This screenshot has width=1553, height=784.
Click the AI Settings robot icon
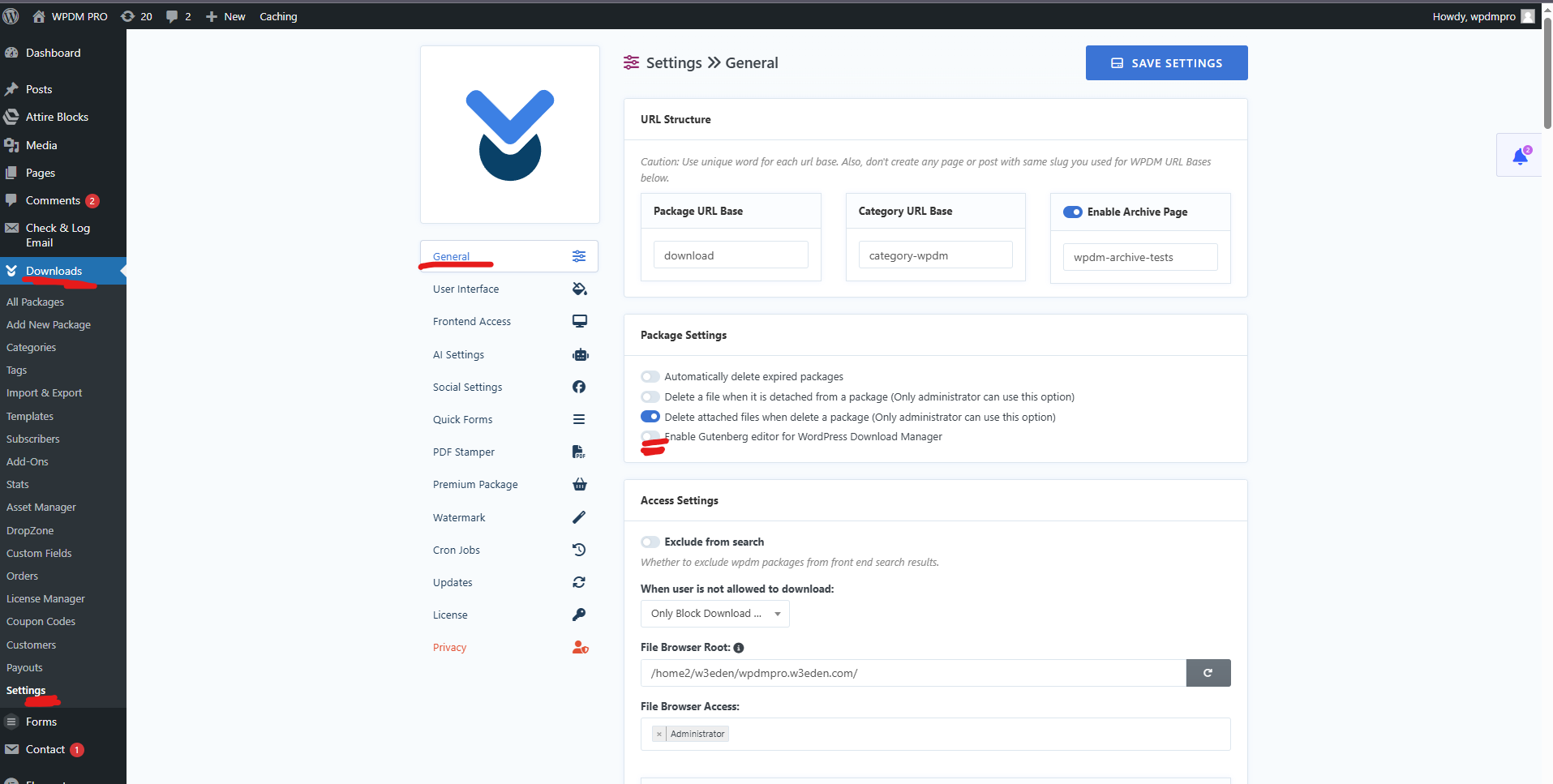[x=580, y=354]
